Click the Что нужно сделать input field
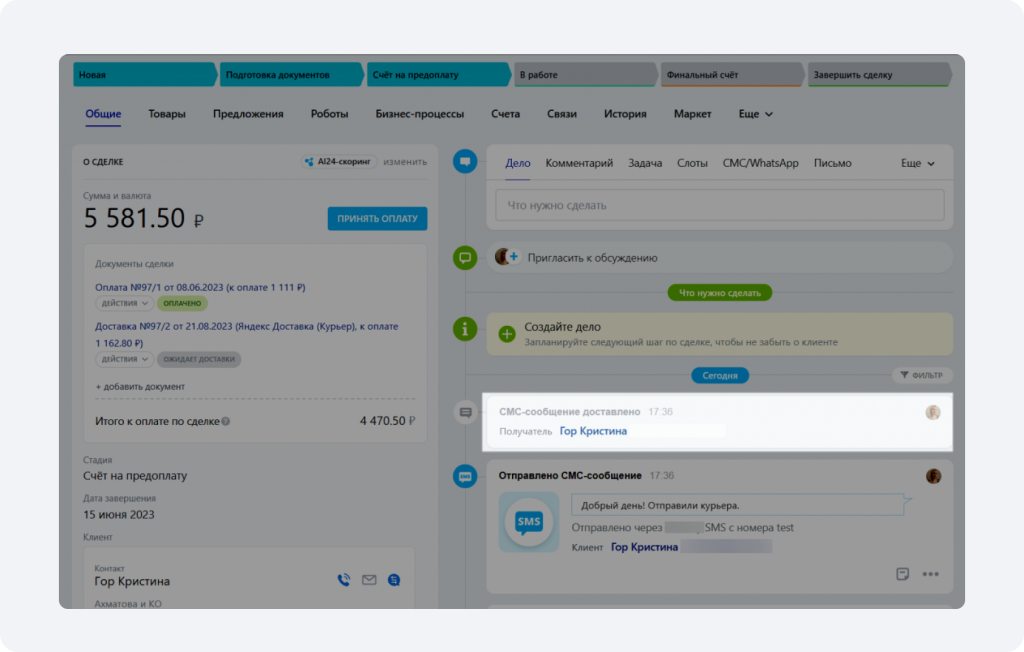 point(720,205)
